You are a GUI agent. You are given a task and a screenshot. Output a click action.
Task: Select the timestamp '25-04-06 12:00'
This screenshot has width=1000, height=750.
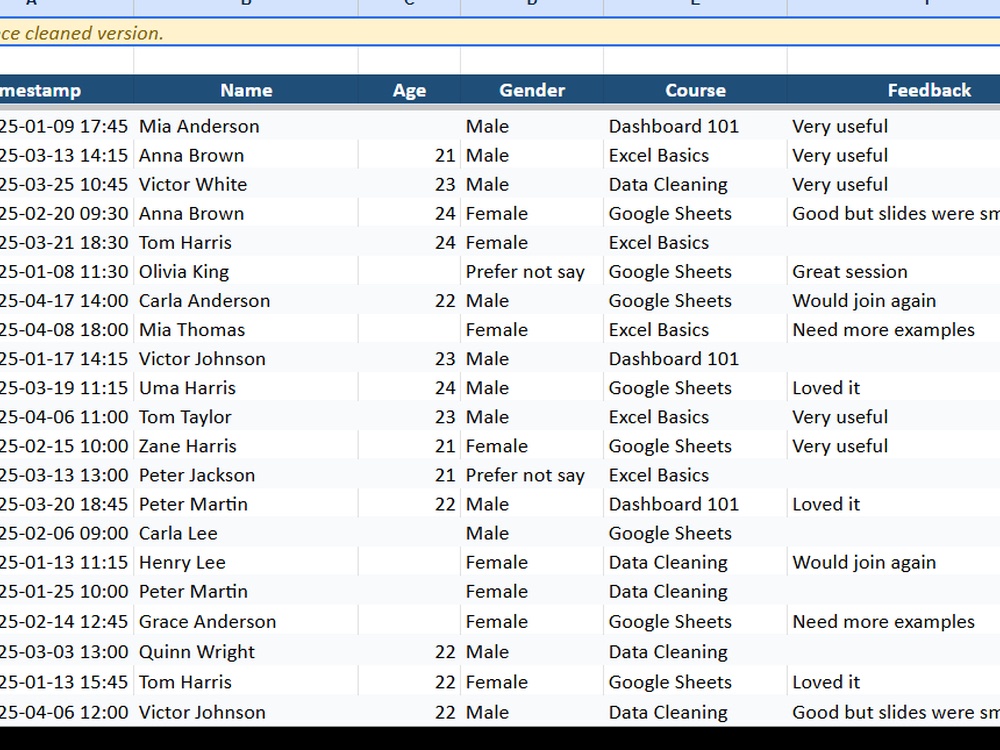(x=64, y=712)
